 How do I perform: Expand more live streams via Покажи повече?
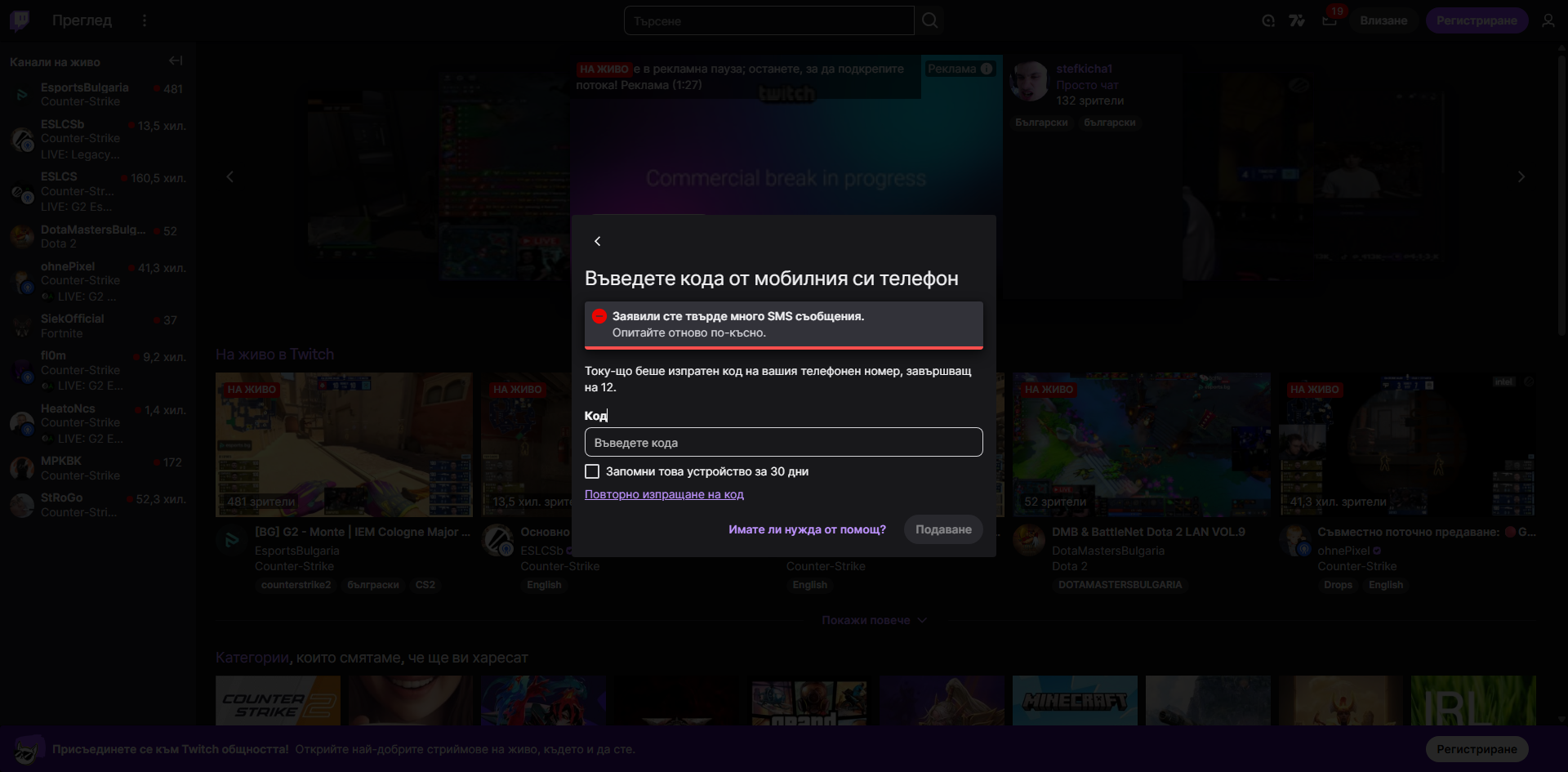[874, 620]
